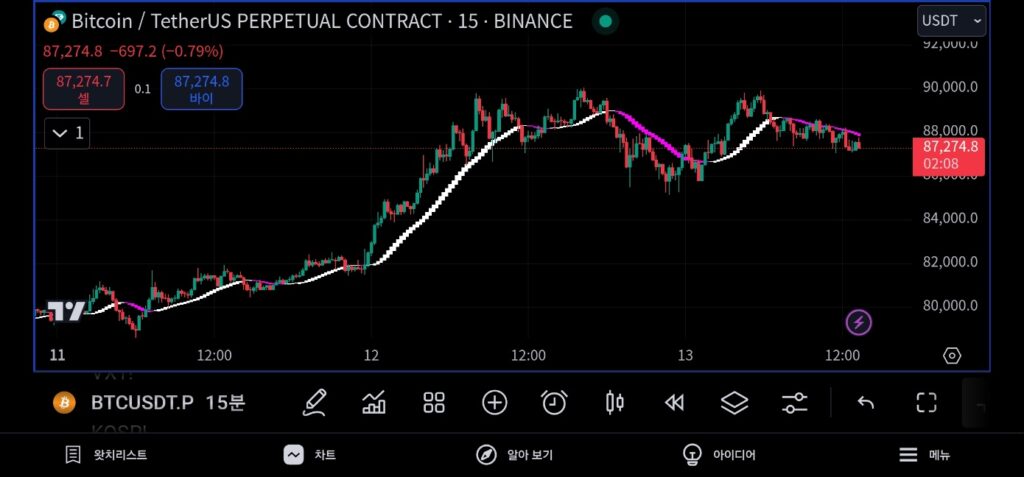Open the stacked layers object tree icon

734,403
